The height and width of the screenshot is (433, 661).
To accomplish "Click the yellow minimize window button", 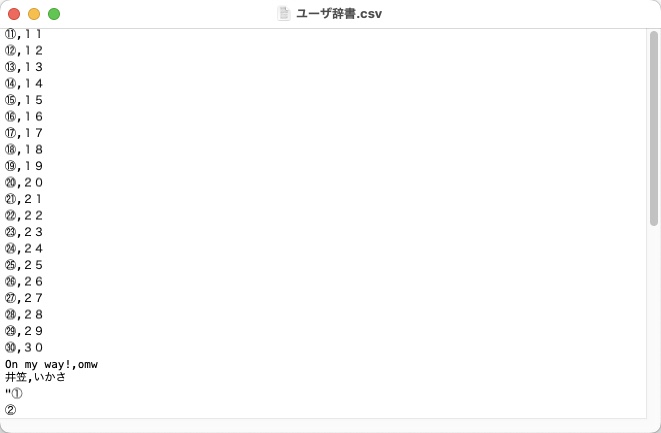I will [x=34, y=14].
